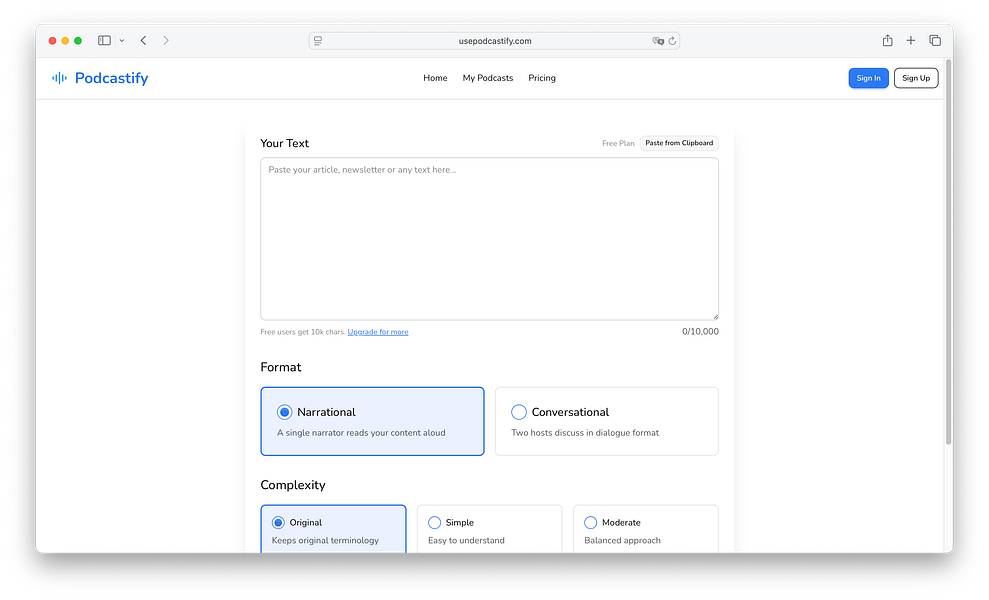
Task: Click the 0/10,000 character counter
Action: pyautogui.click(x=700, y=332)
